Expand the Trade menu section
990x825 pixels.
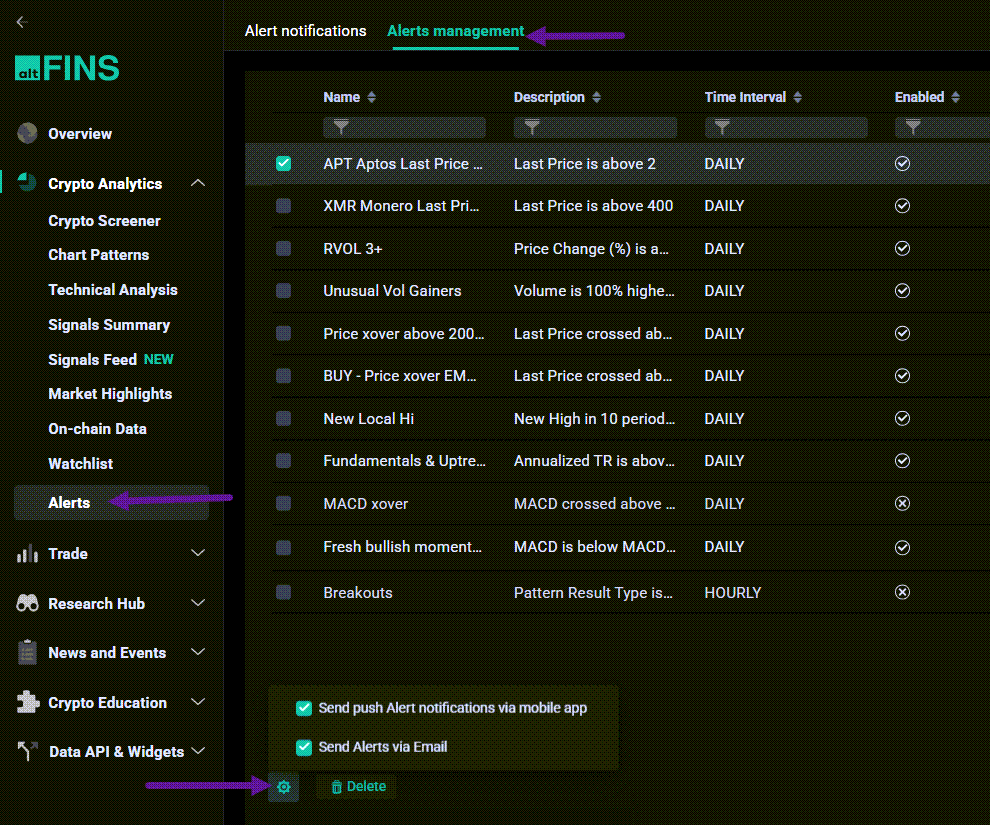point(198,553)
